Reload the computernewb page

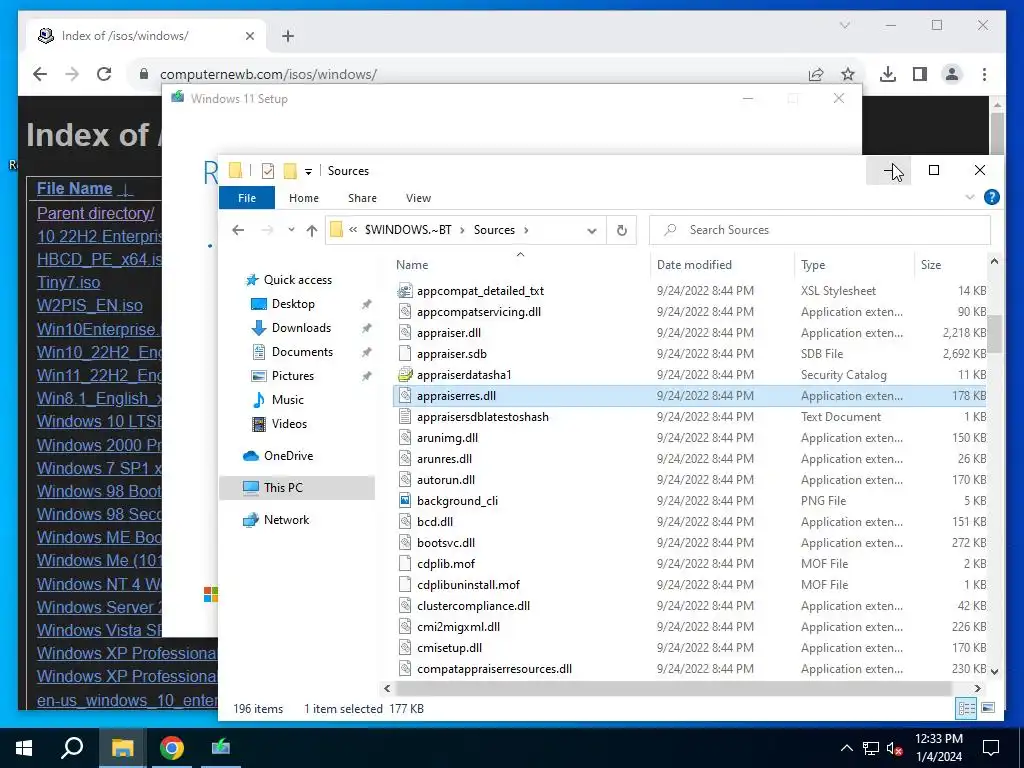tap(104, 74)
